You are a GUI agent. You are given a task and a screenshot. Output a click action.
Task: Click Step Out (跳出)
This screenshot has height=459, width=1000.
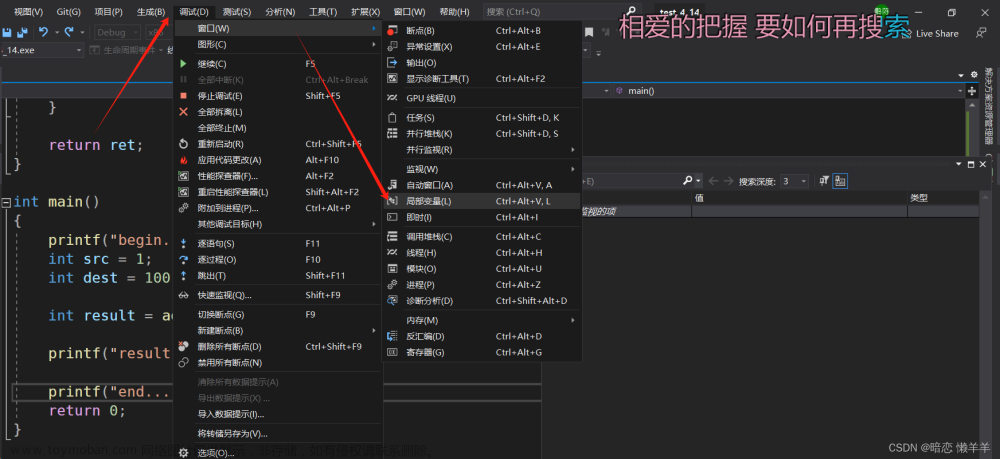pos(279,275)
